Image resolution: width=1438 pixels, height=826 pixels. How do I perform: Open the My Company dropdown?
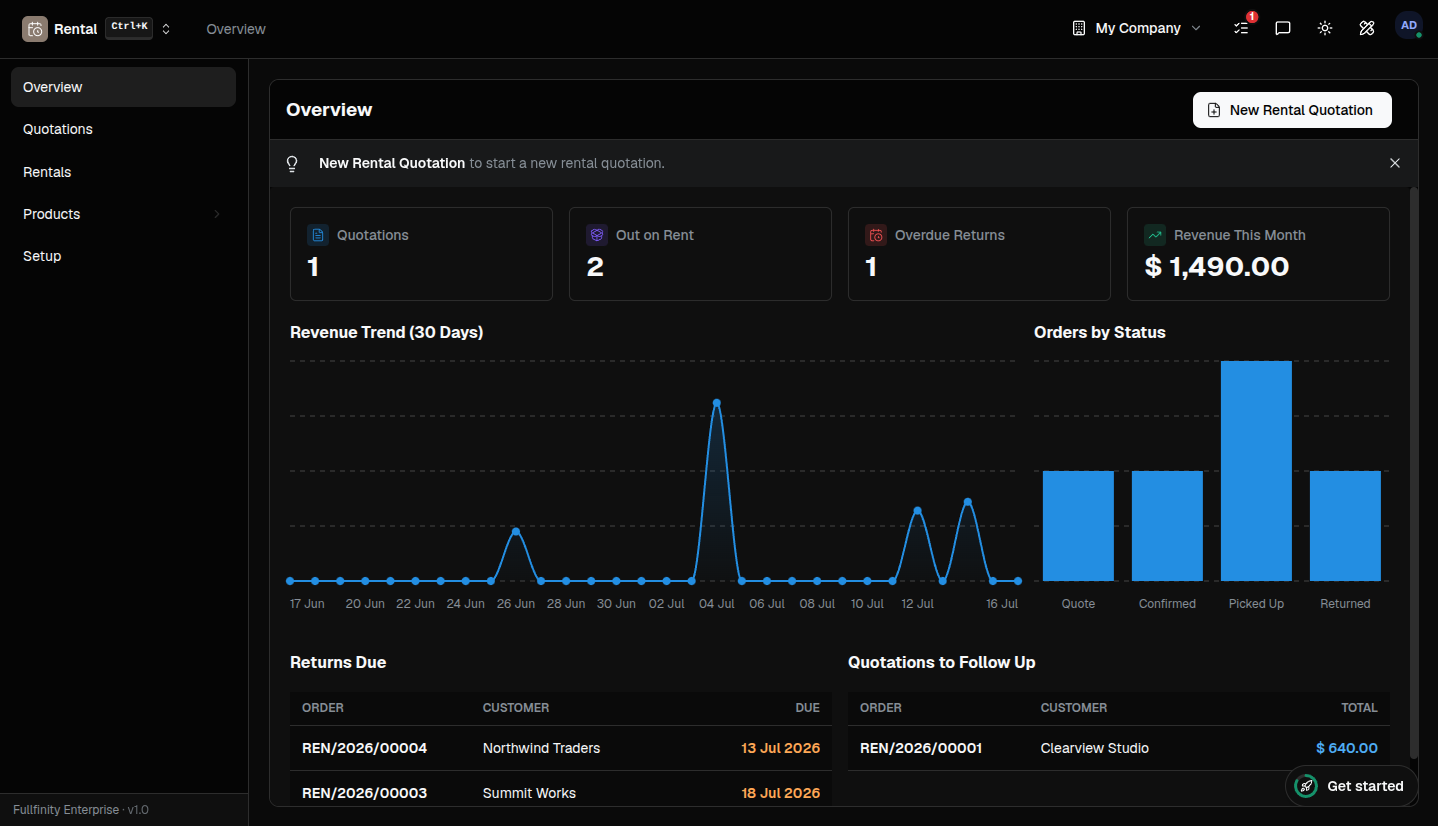pyautogui.click(x=1136, y=28)
